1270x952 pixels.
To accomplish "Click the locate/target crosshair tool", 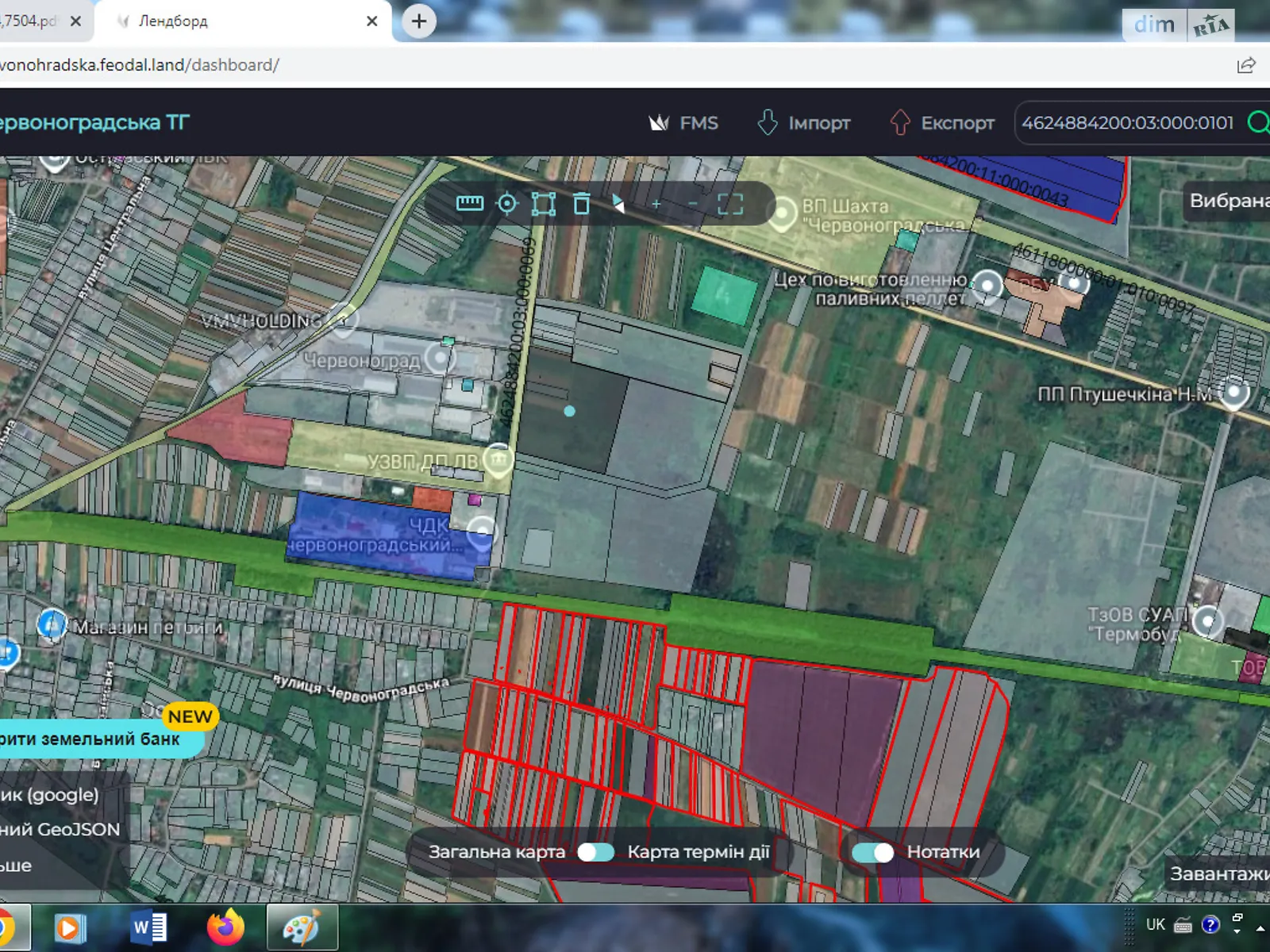I will click(506, 204).
